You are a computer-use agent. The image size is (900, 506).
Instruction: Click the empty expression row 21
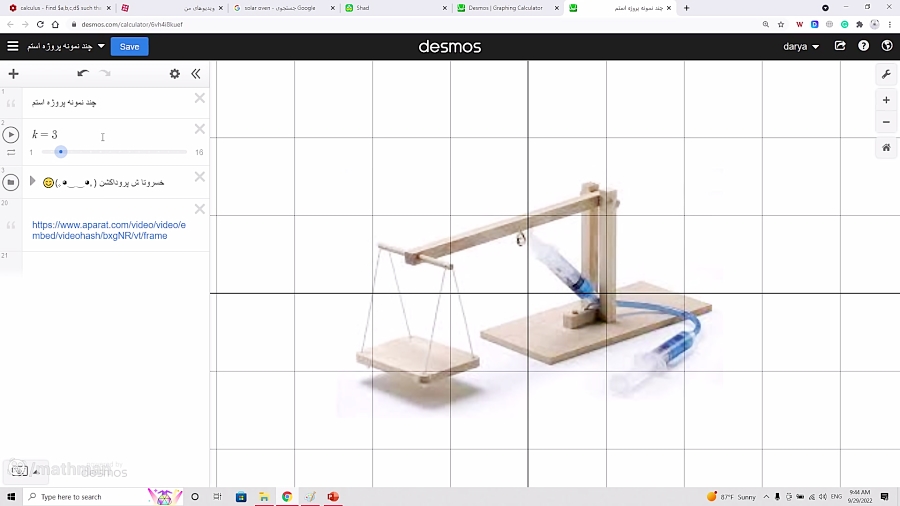click(115, 263)
